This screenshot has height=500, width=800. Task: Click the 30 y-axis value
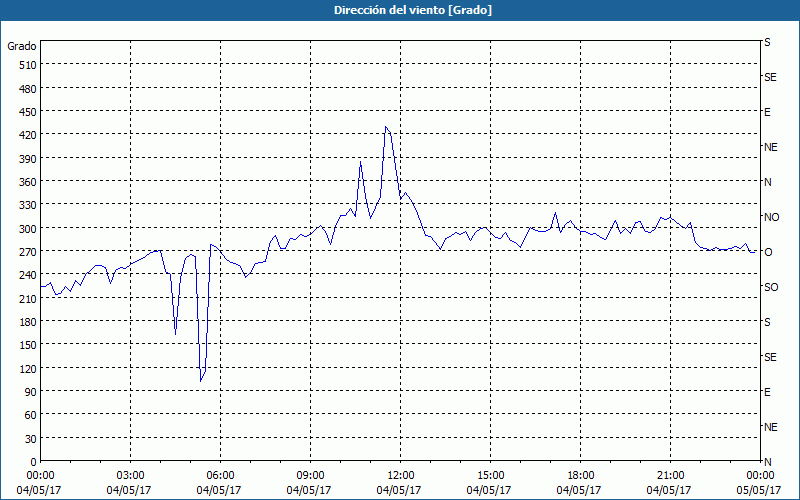[x=31, y=439]
